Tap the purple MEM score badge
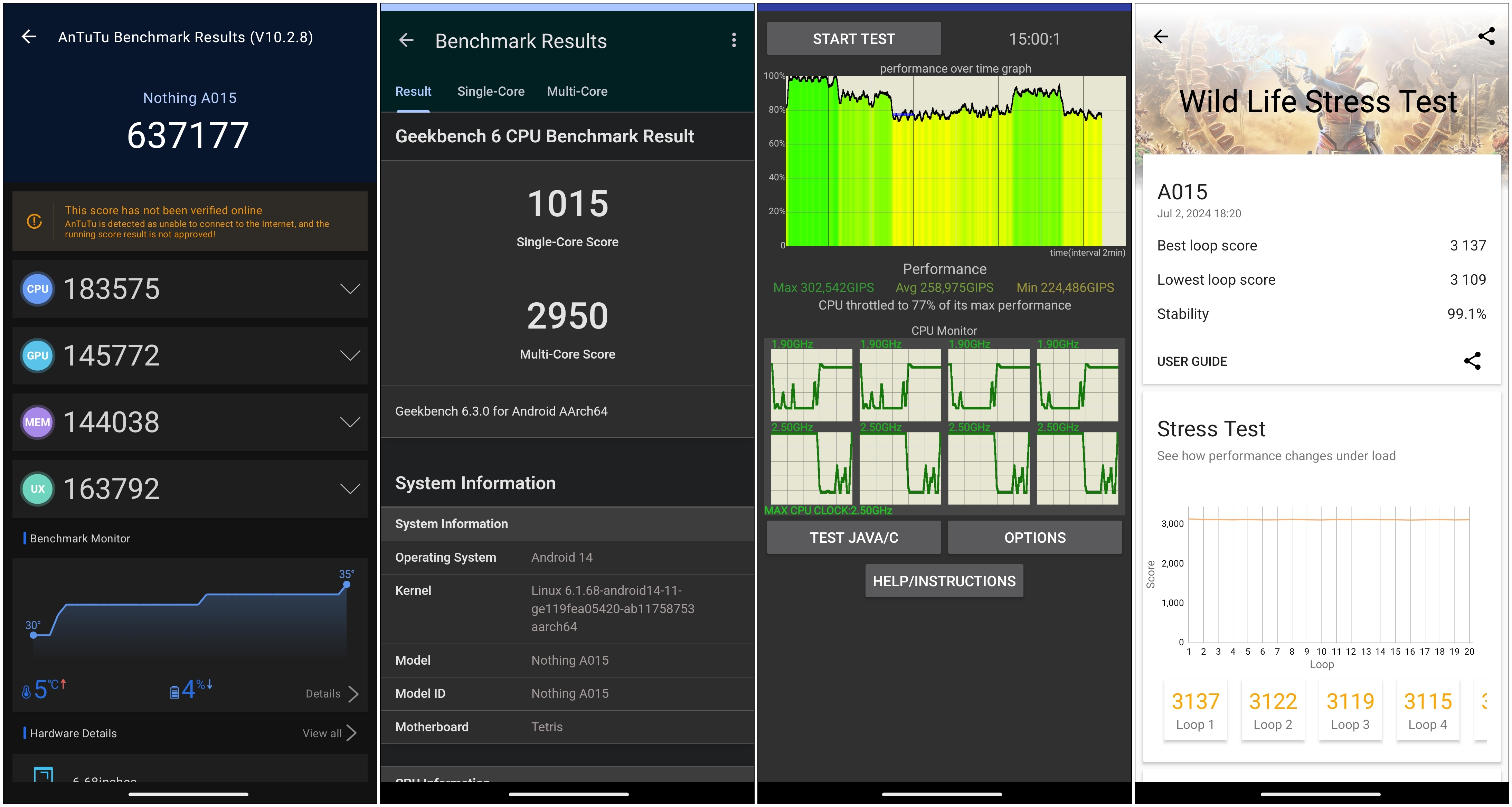Image resolution: width=1512 pixels, height=807 pixels. 38,422
